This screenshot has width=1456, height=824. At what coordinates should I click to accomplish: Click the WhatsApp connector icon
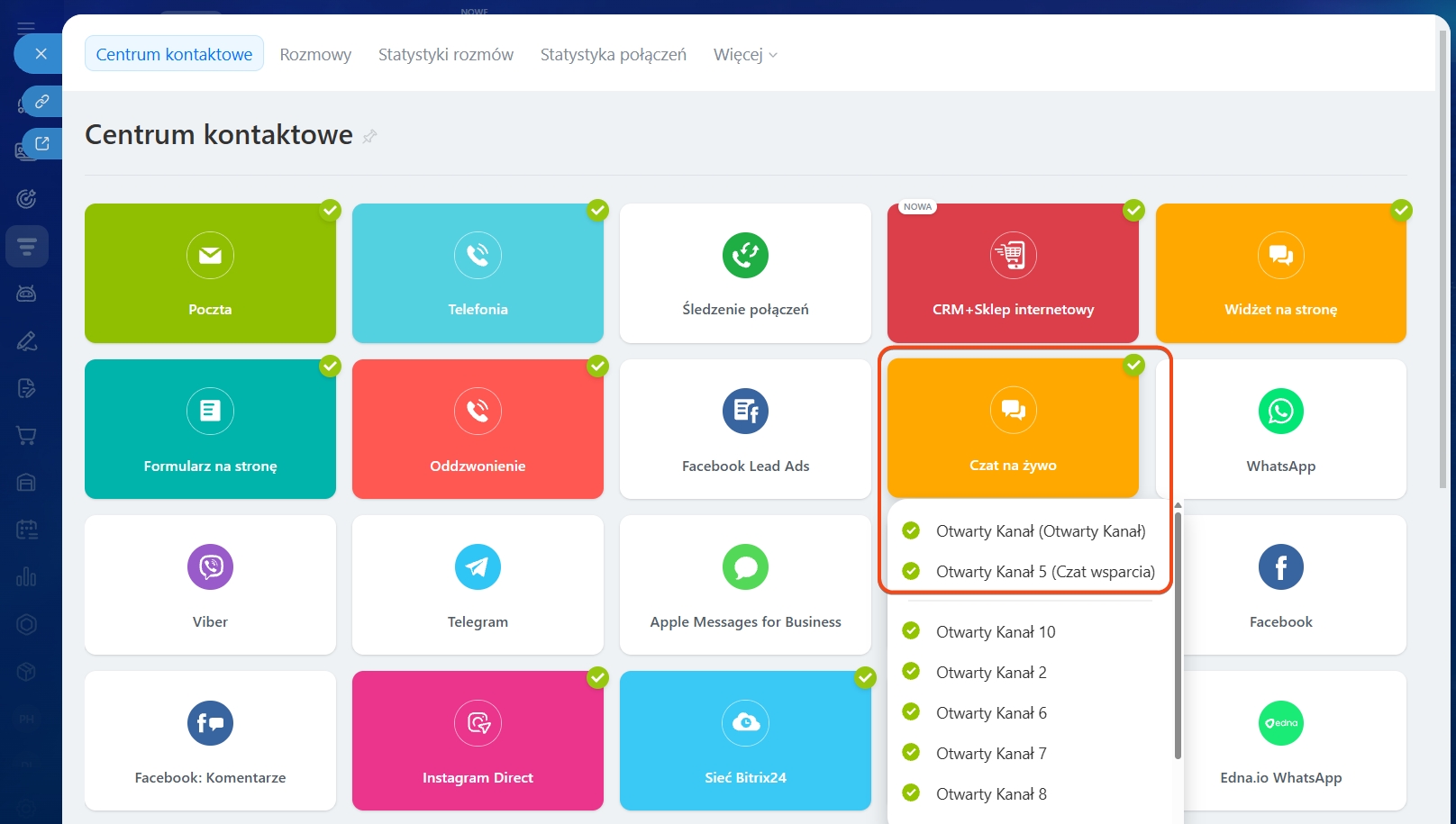pos(1280,411)
